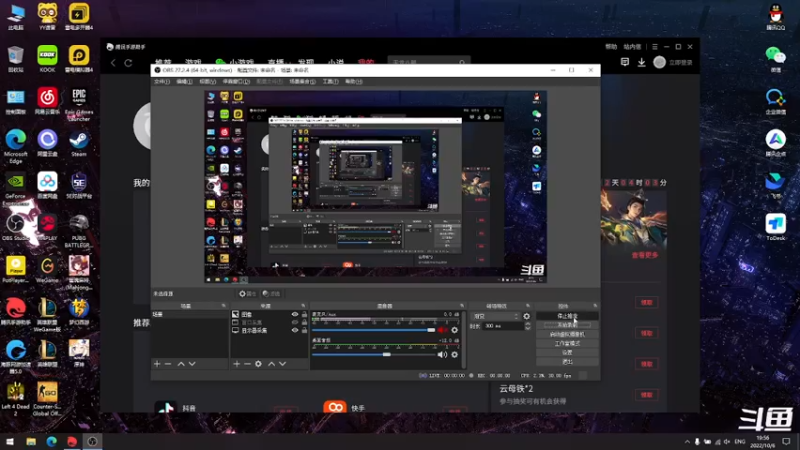Refresh page in Tencent assistant window

129,63
